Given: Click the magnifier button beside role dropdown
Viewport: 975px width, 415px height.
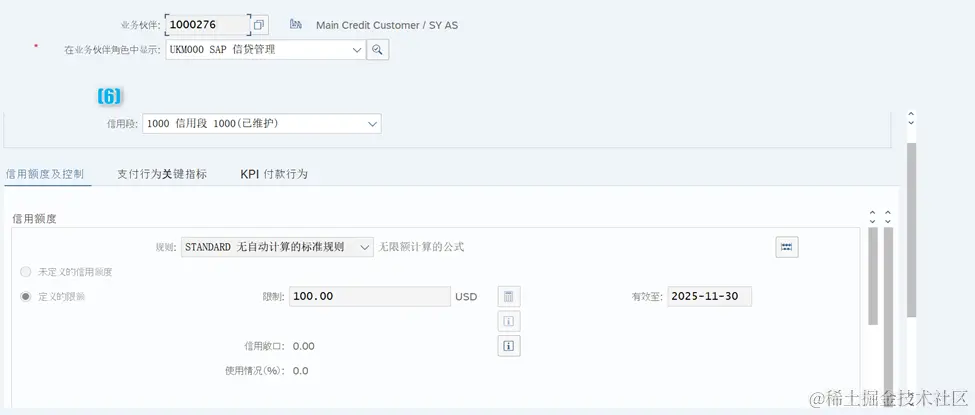Looking at the screenshot, I should (377, 49).
